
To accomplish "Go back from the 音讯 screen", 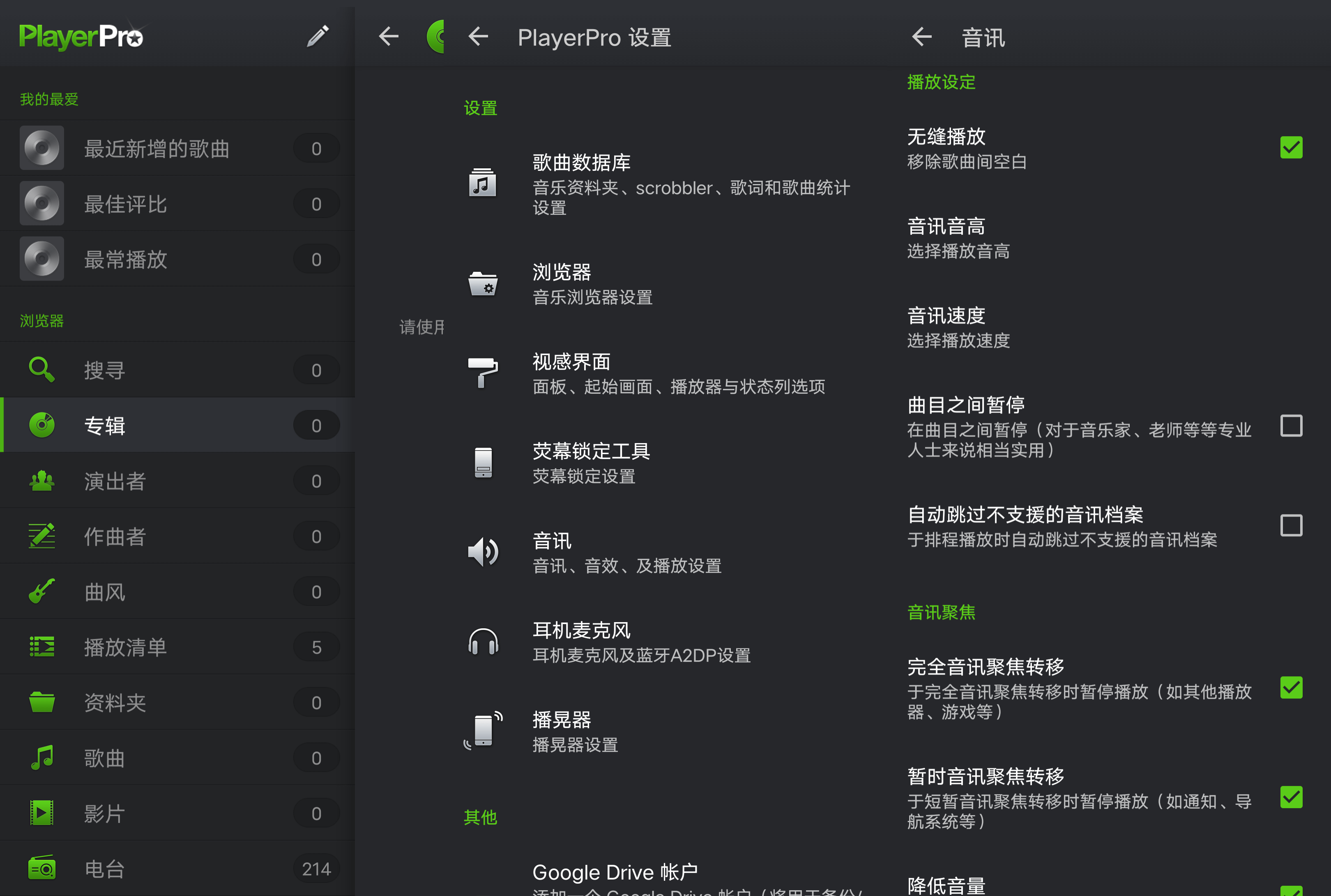I will pyautogui.click(x=922, y=37).
